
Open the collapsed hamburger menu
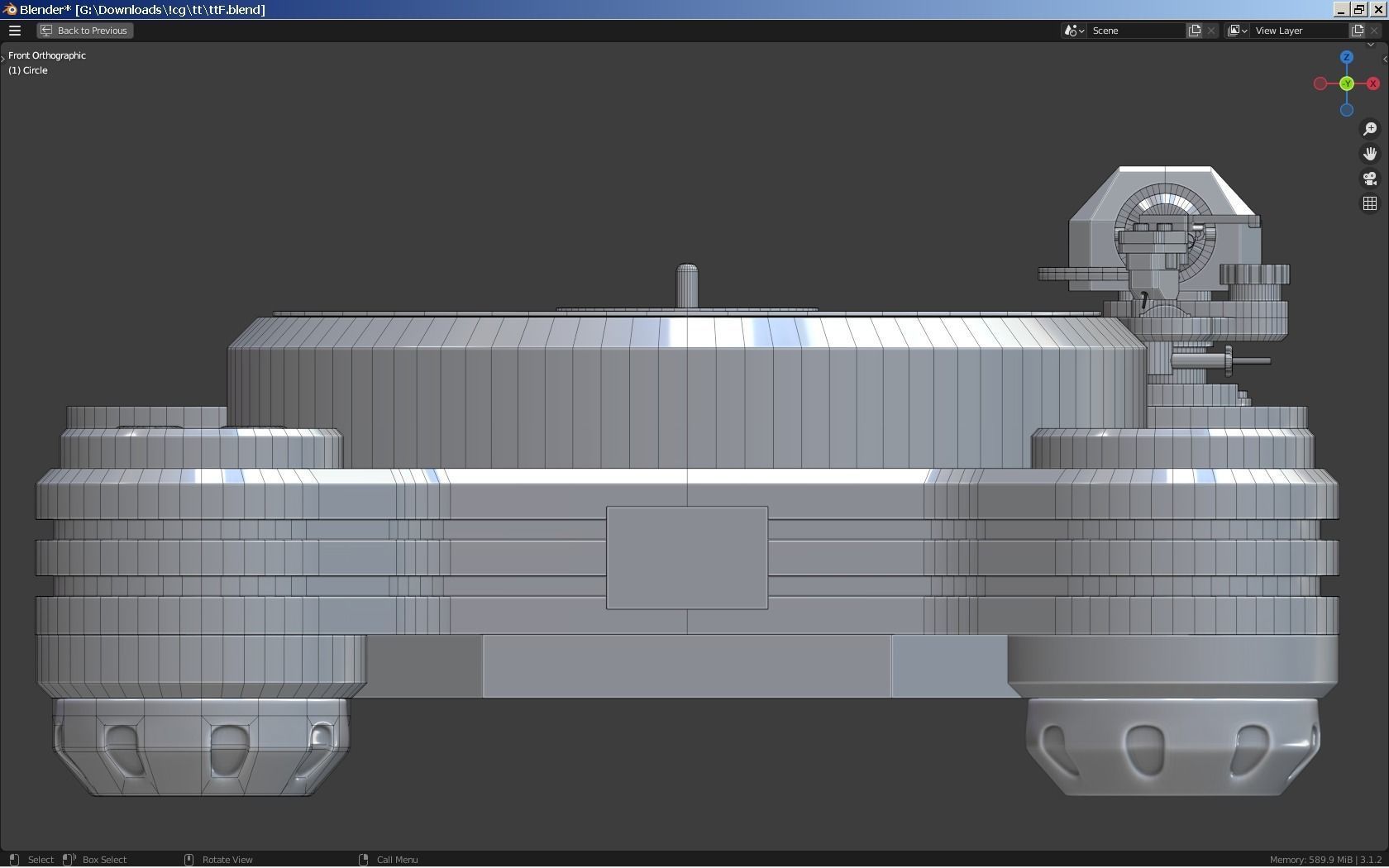15,31
